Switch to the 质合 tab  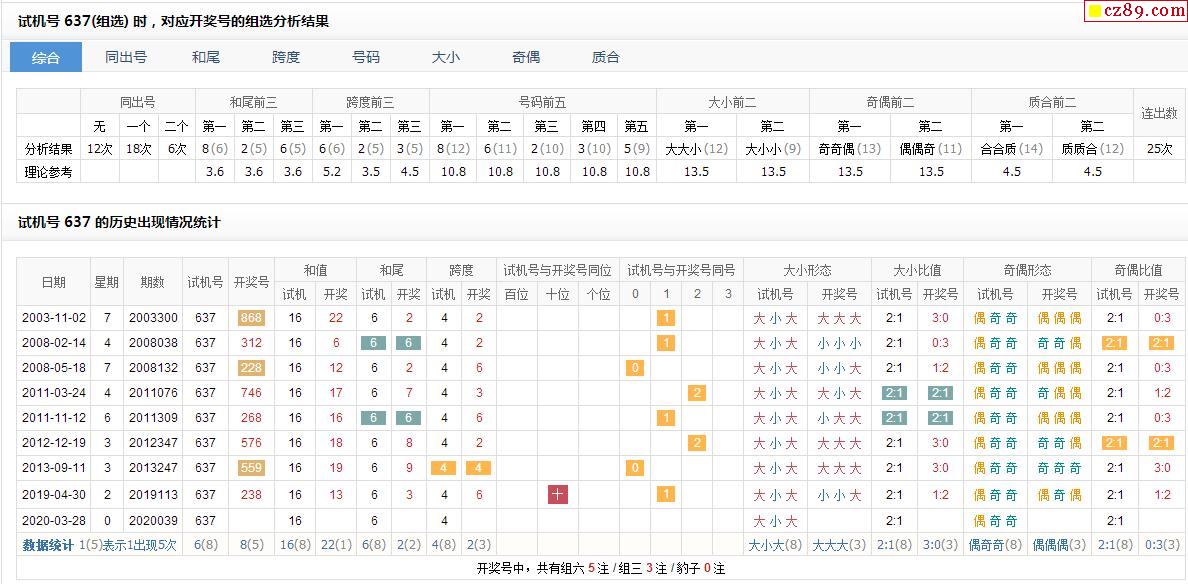point(606,57)
